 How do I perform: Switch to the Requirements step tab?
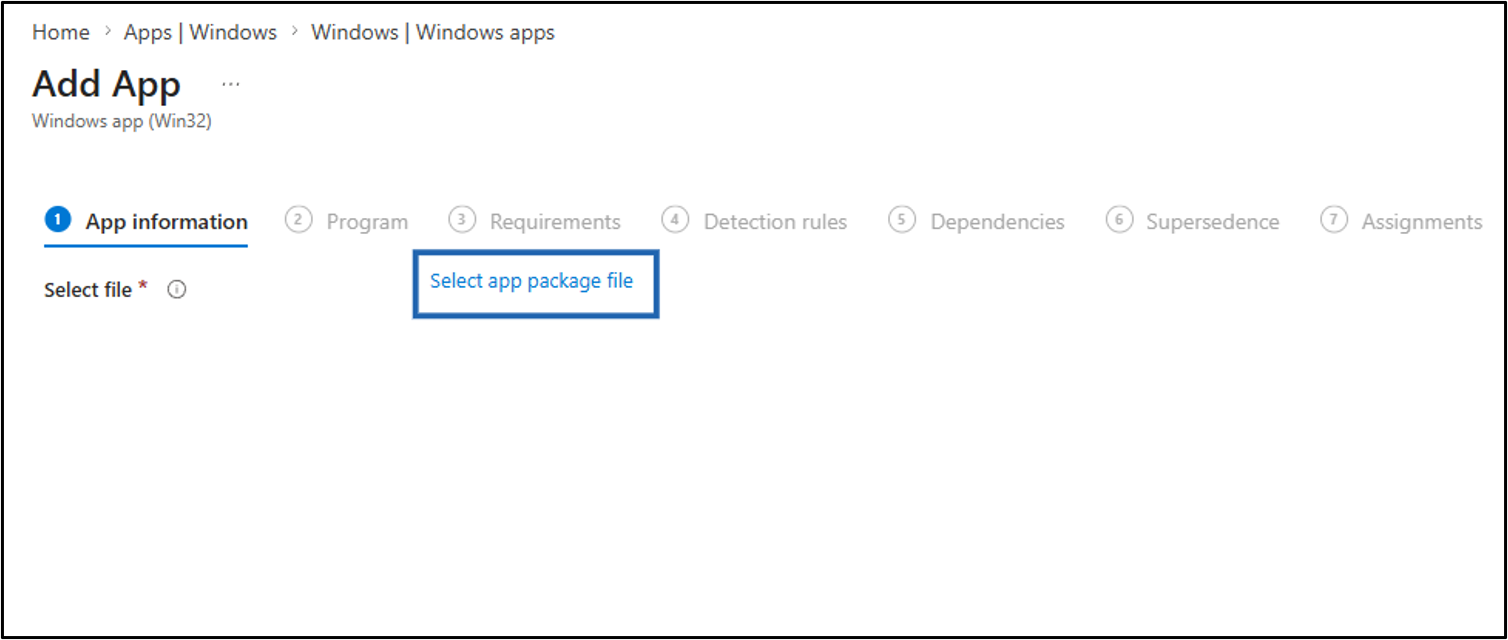535,221
